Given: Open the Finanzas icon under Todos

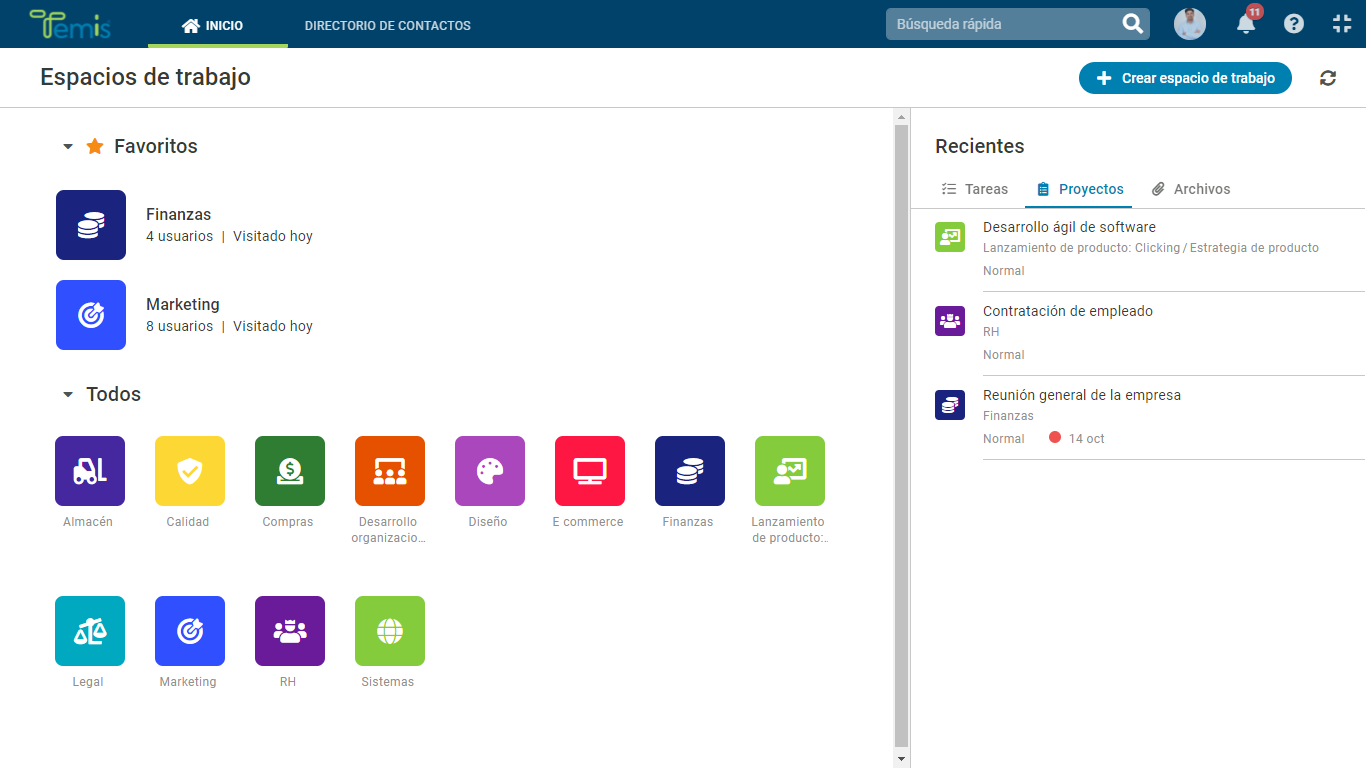Looking at the screenshot, I should [x=690, y=471].
